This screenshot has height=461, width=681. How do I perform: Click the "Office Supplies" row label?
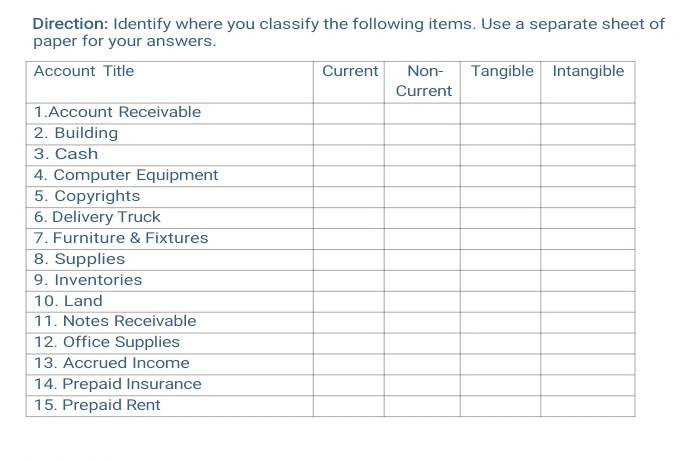(107, 342)
